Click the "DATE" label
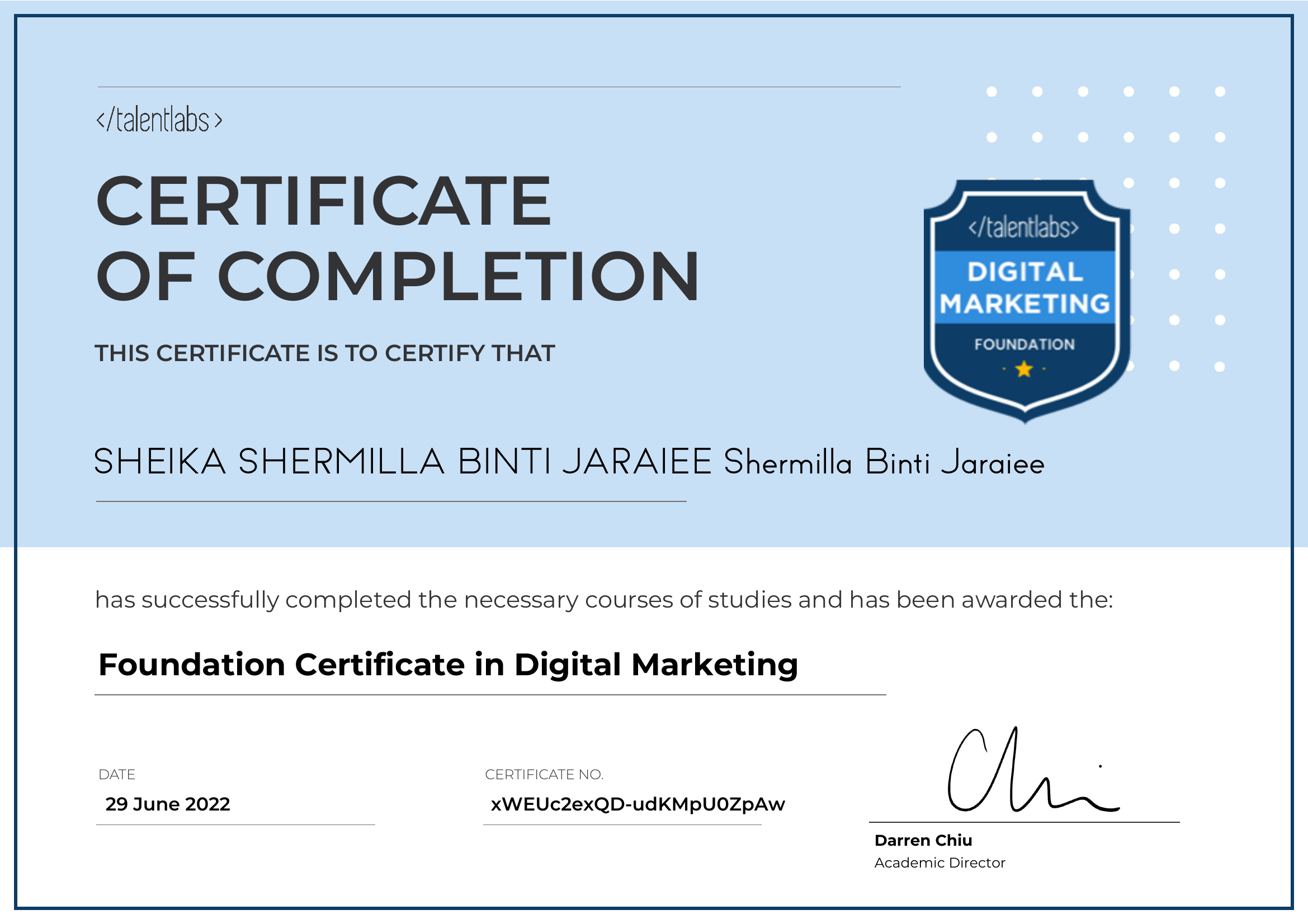Screen dimensions: 1308x924 point(117,774)
